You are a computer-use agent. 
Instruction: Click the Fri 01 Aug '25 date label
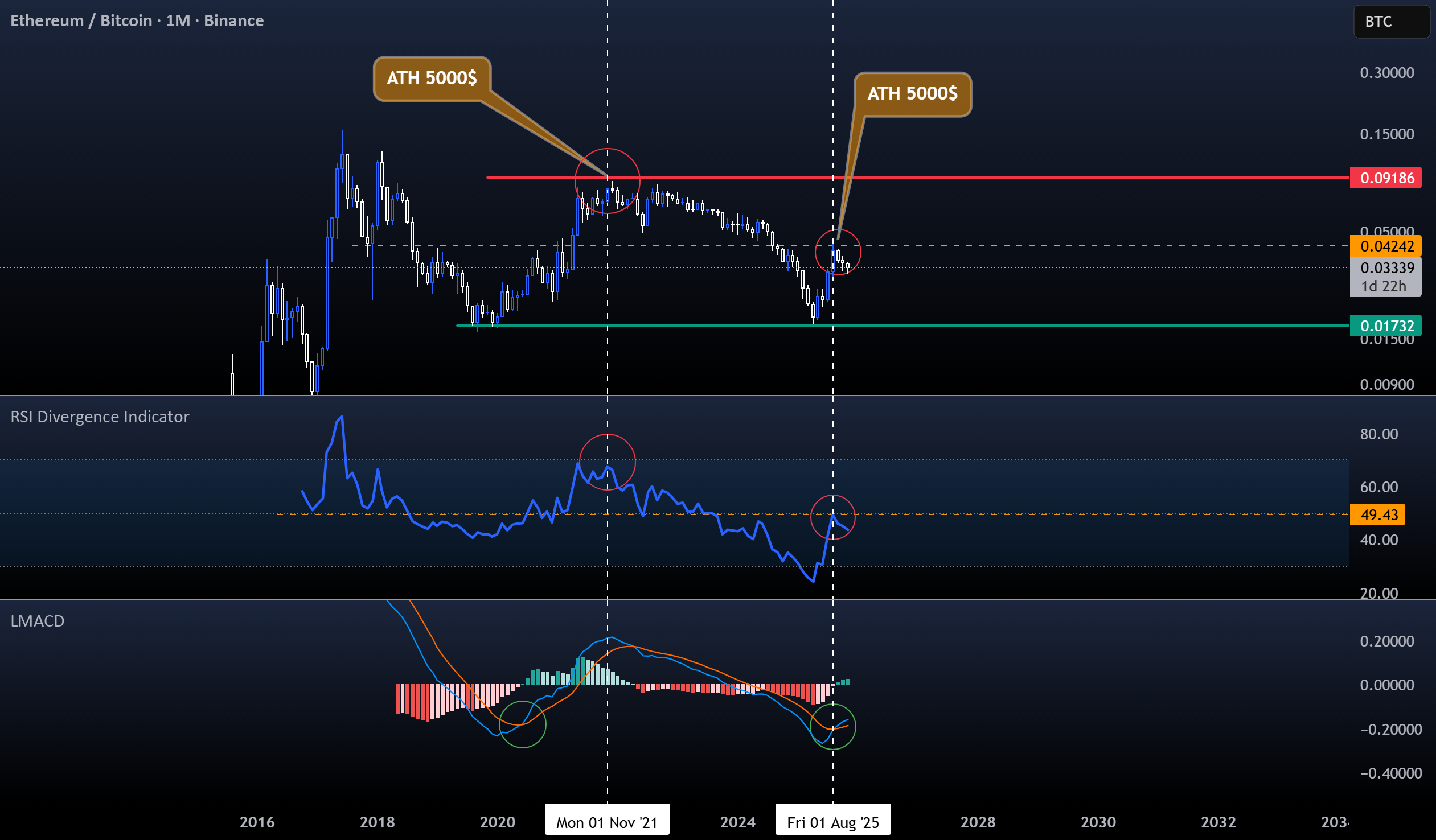tap(832, 822)
